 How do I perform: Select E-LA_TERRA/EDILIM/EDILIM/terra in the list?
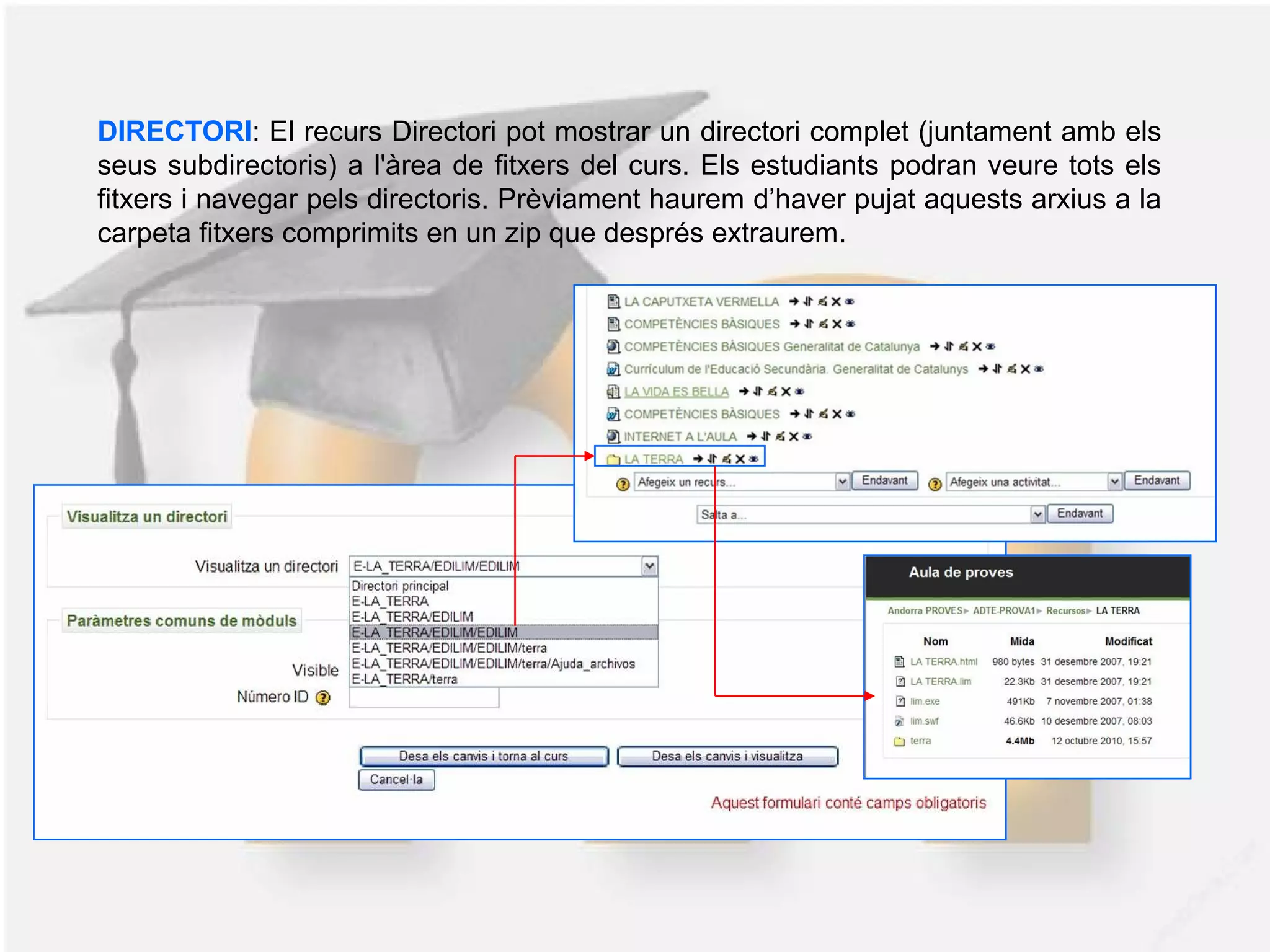(449, 648)
